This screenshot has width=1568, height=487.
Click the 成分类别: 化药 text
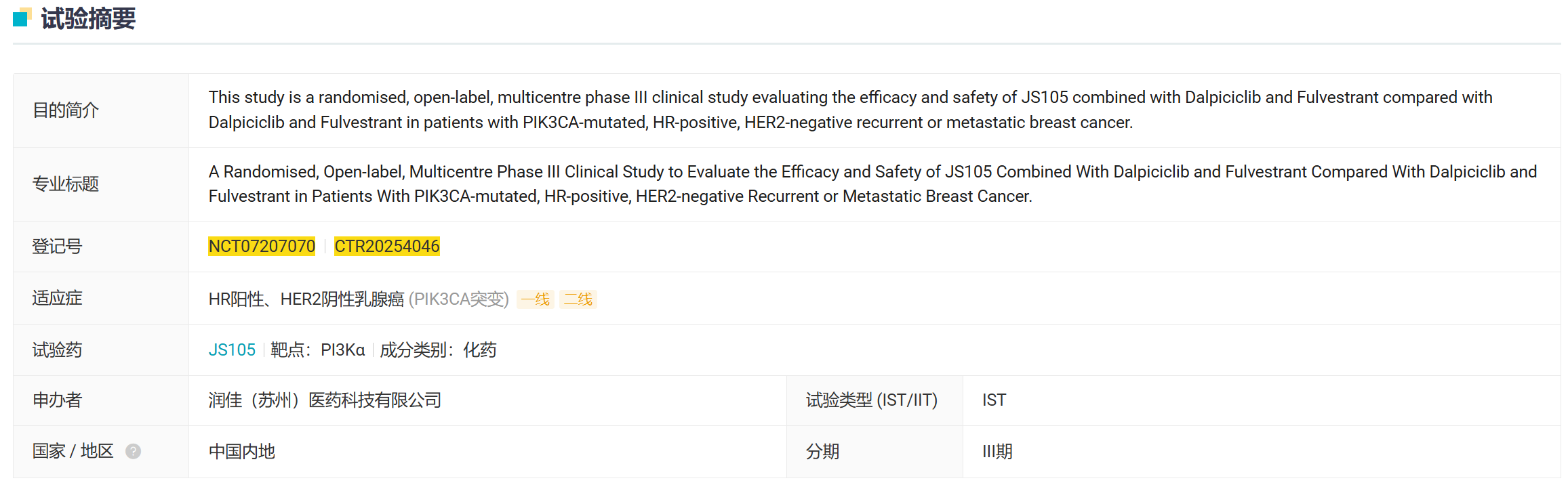tap(438, 350)
